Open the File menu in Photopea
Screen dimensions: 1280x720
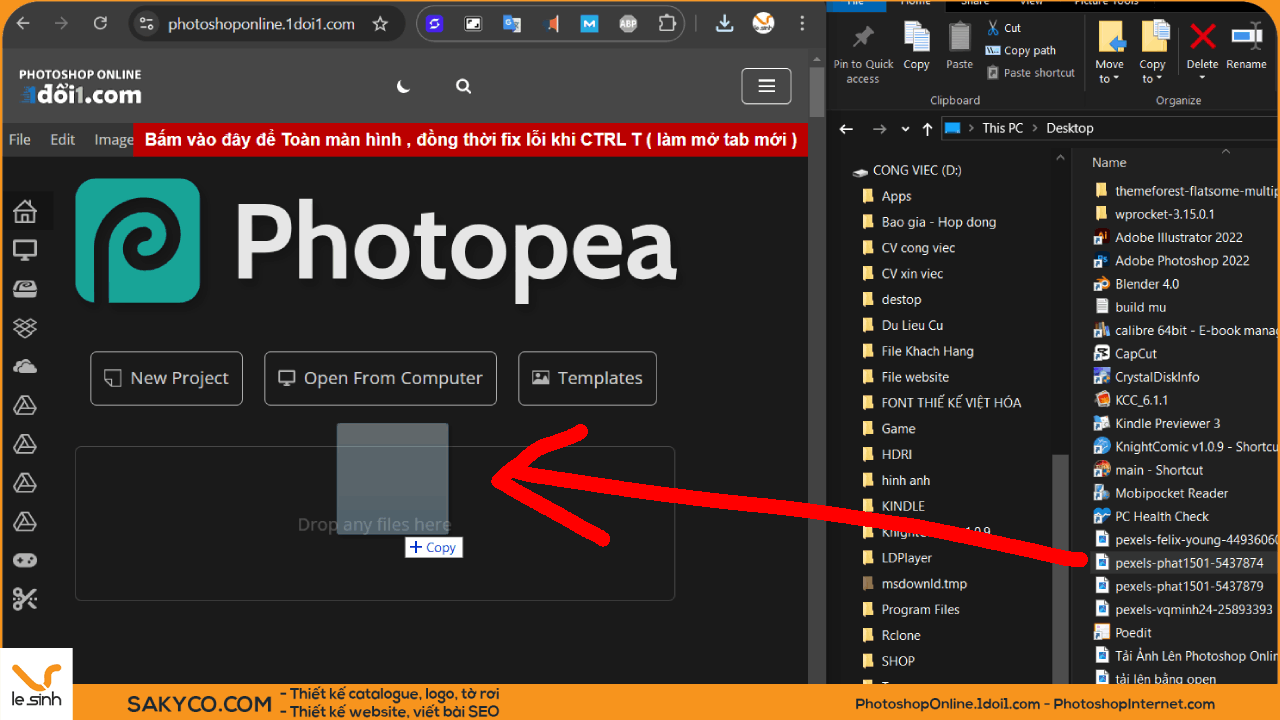tap(20, 140)
